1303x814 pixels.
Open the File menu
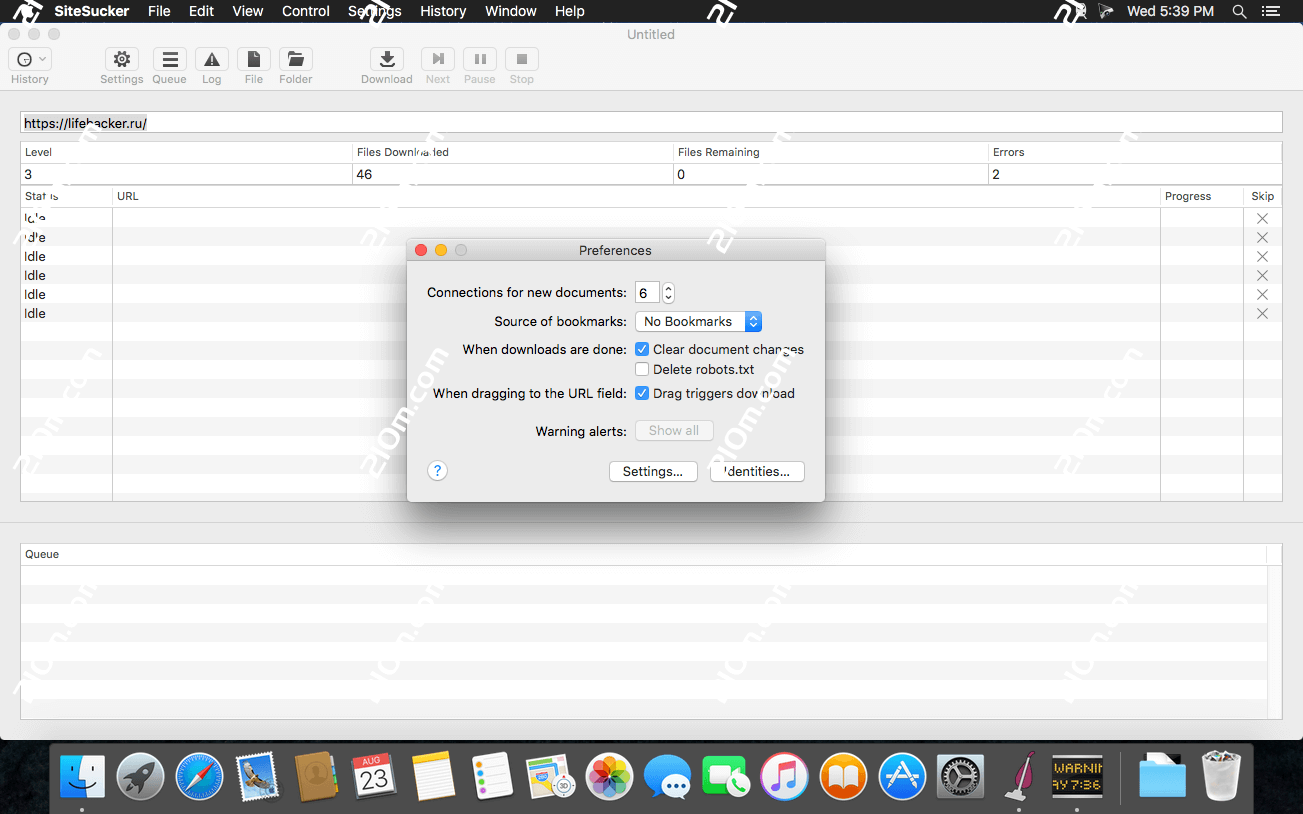pyautogui.click(x=159, y=11)
